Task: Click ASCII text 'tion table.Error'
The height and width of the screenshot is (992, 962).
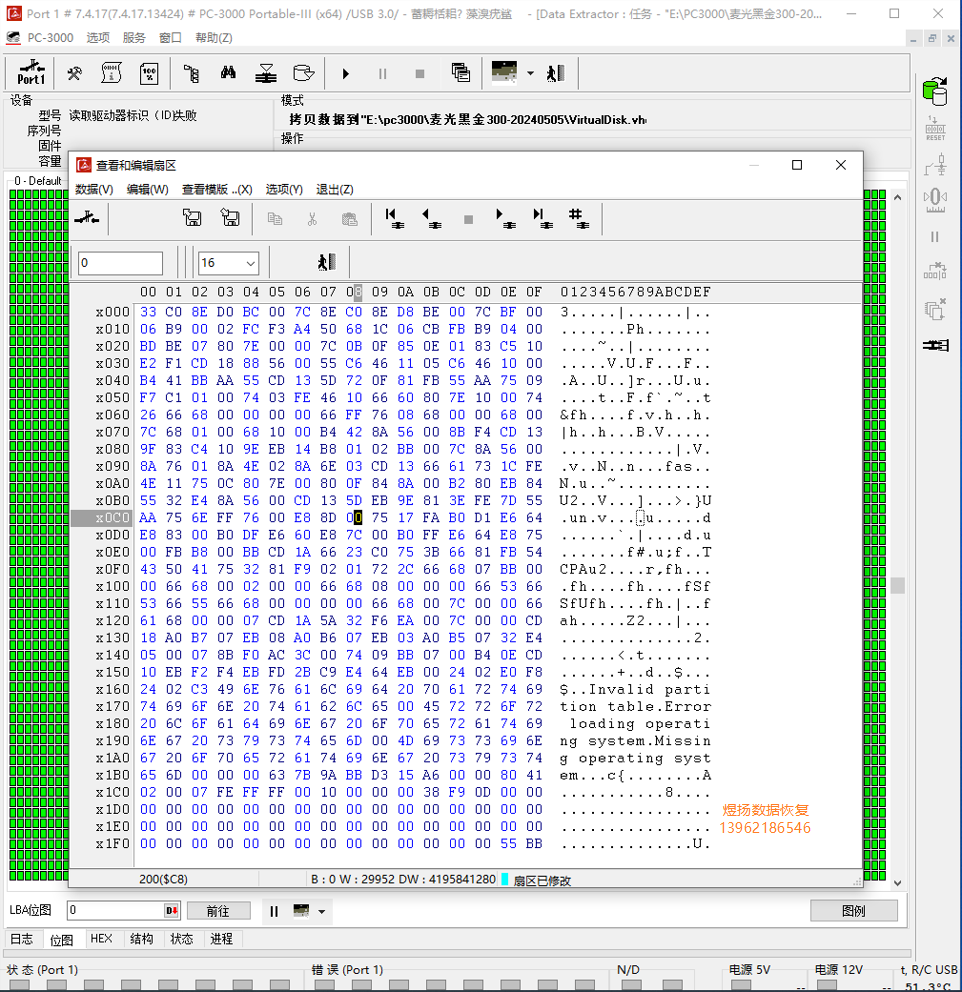Action: pyautogui.click(x=635, y=707)
